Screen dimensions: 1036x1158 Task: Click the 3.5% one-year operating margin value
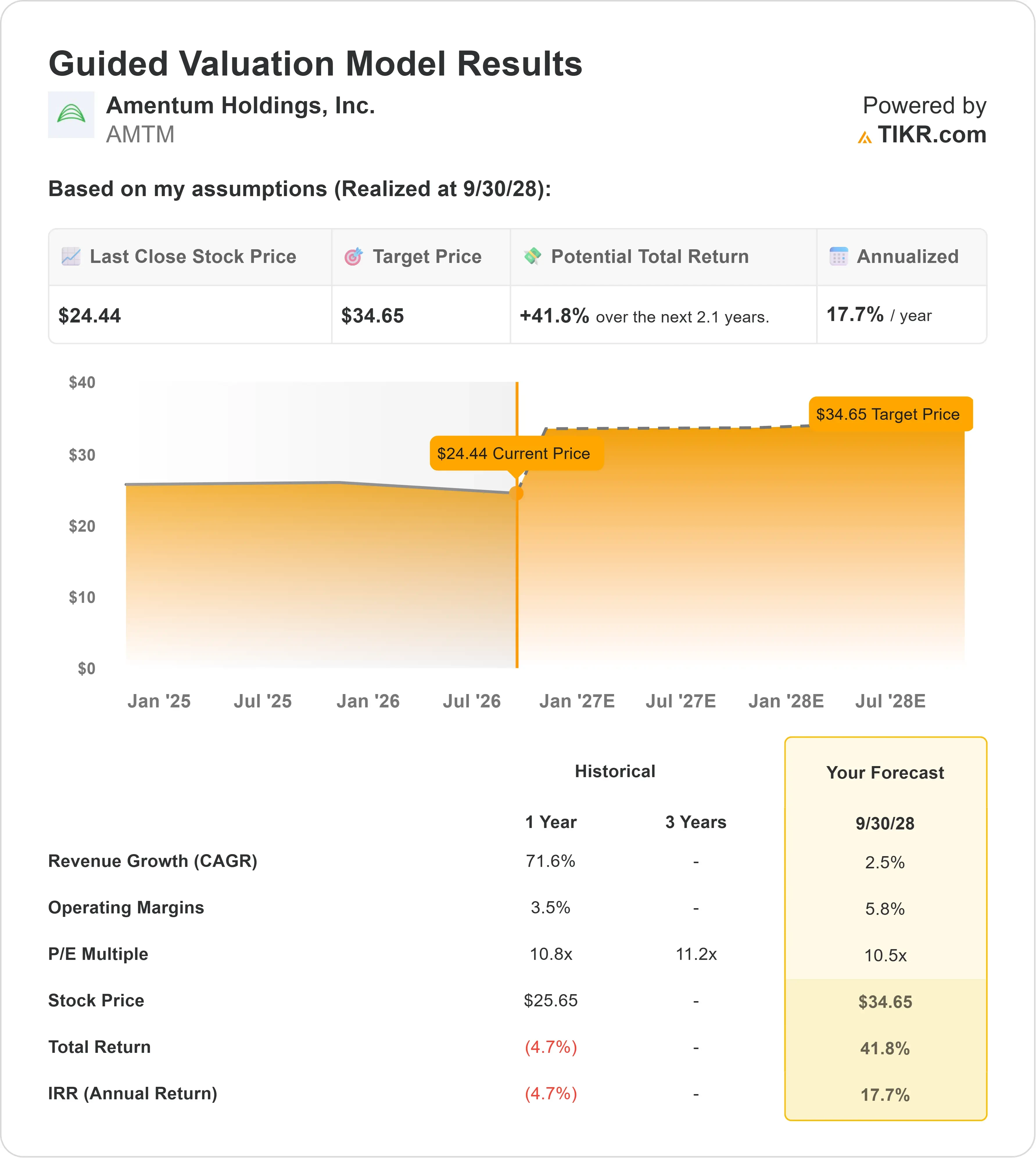pos(551,908)
